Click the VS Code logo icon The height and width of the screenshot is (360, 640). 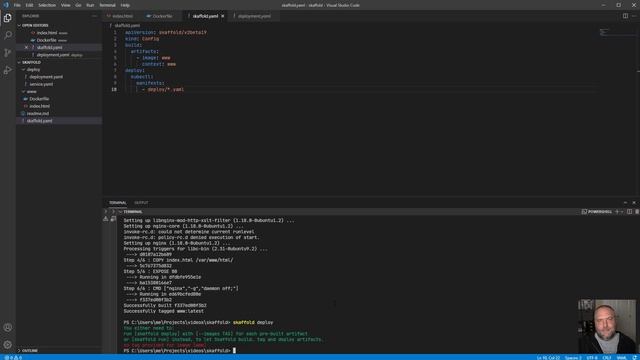(x=6, y=5)
